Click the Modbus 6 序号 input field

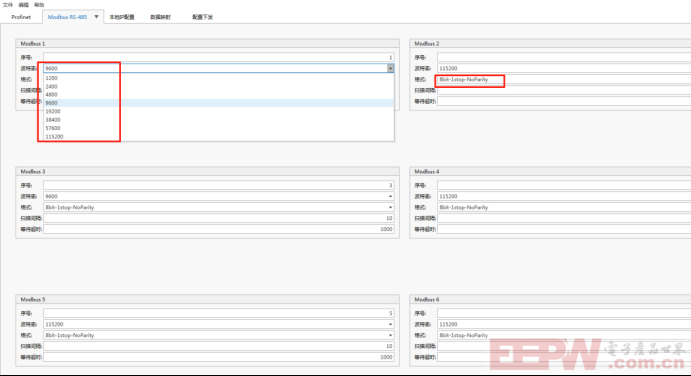click(x=564, y=313)
